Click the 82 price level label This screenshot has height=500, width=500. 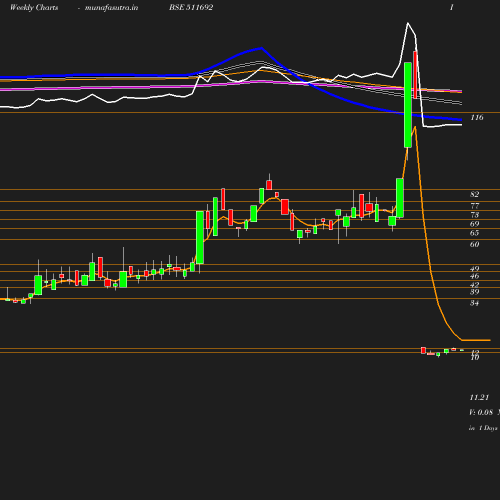point(475,194)
